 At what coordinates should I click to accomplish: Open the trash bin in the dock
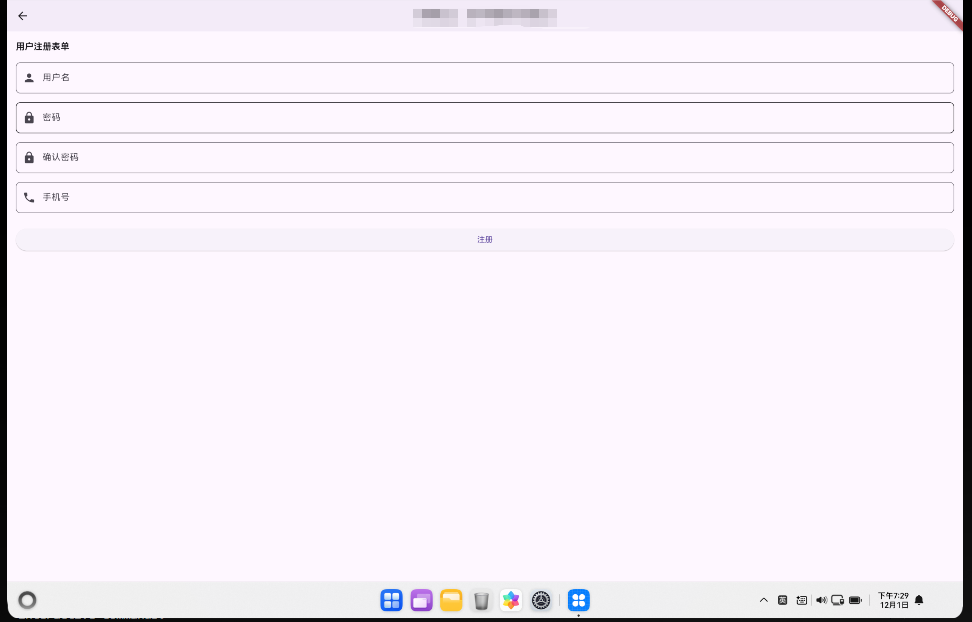[x=481, y=600]
